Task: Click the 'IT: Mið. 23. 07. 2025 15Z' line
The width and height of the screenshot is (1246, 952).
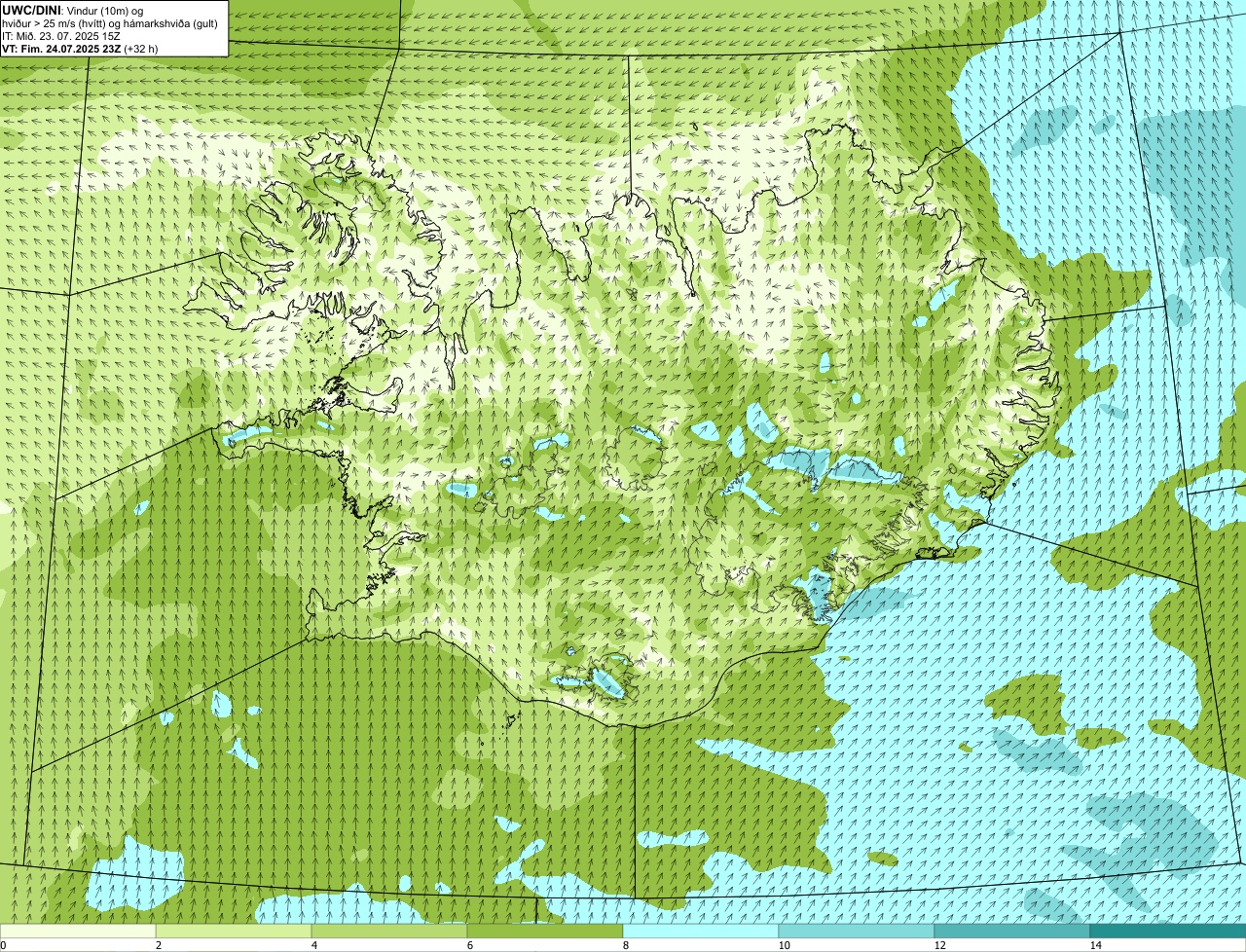Action: (x=61, y=35)
